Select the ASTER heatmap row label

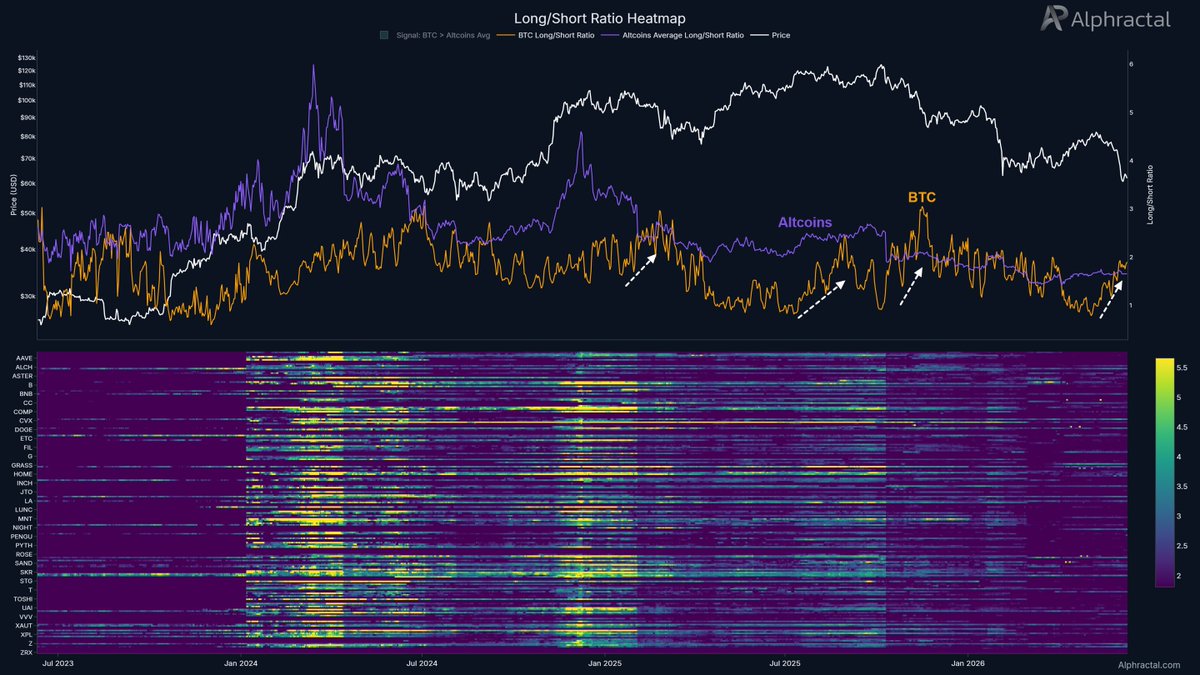click(23, 376)
